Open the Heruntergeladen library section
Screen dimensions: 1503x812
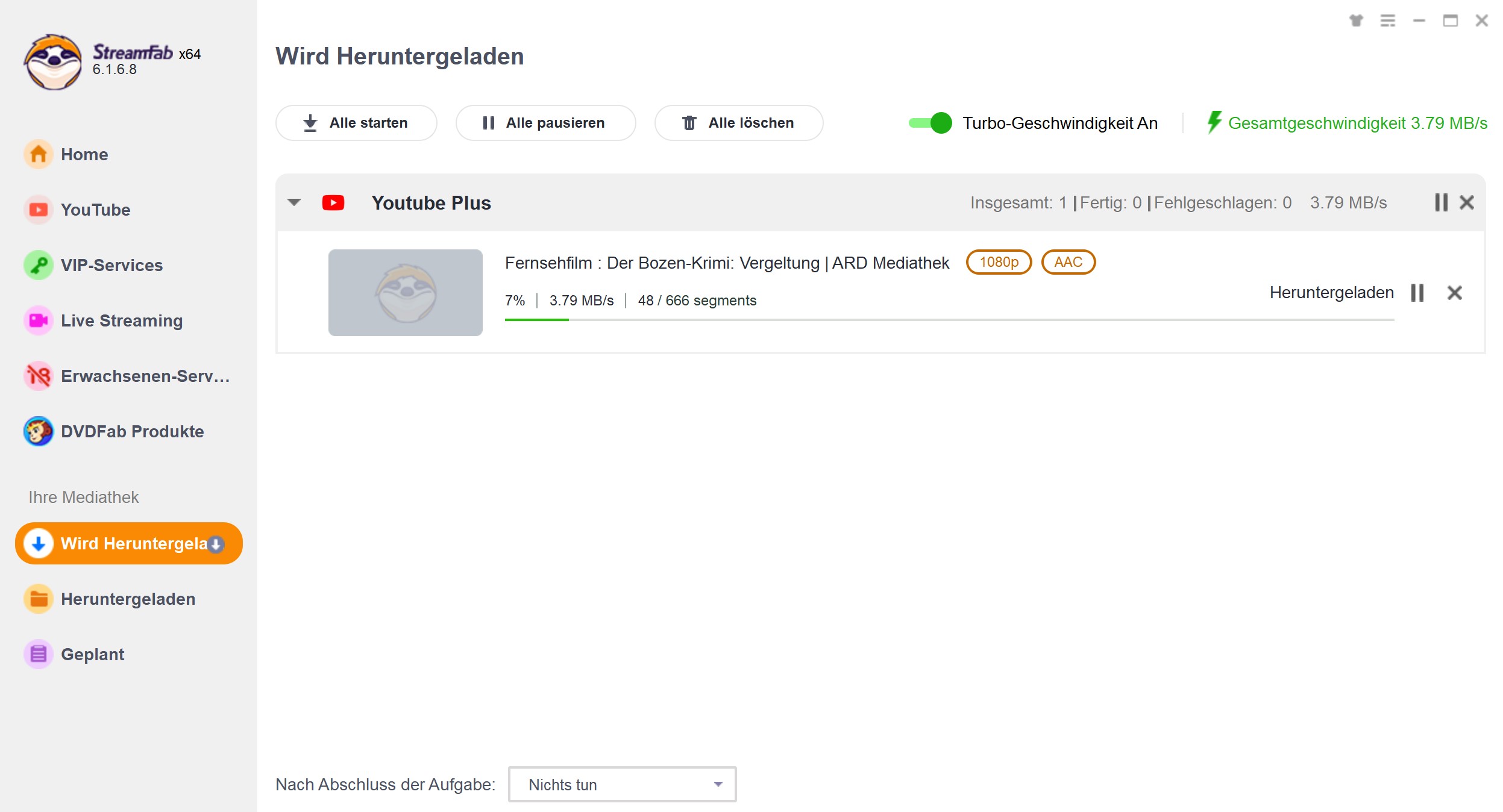pyautogui.click(x=128, y=598)
